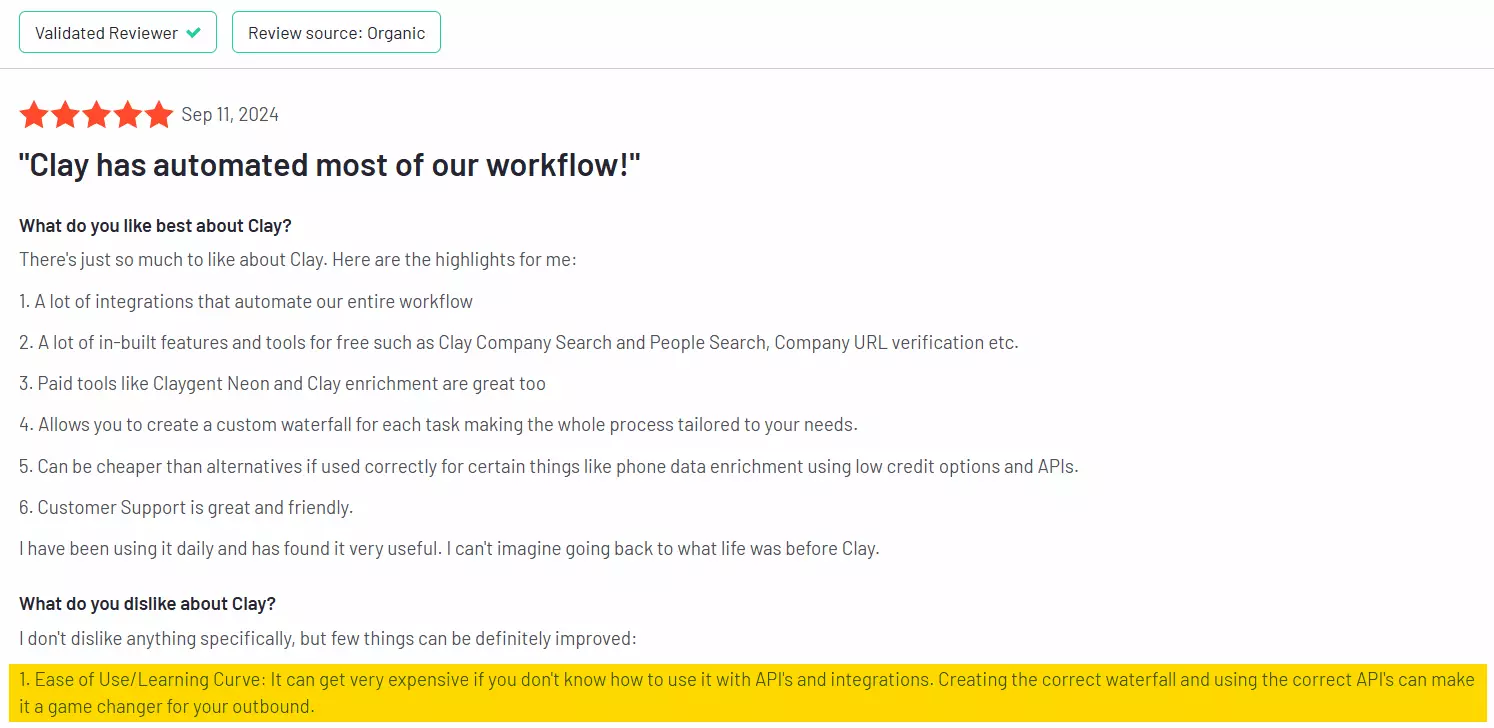Click the list item about integrations automating workflow
Viewport: 1494px width, 728px height.
[246, 301]
